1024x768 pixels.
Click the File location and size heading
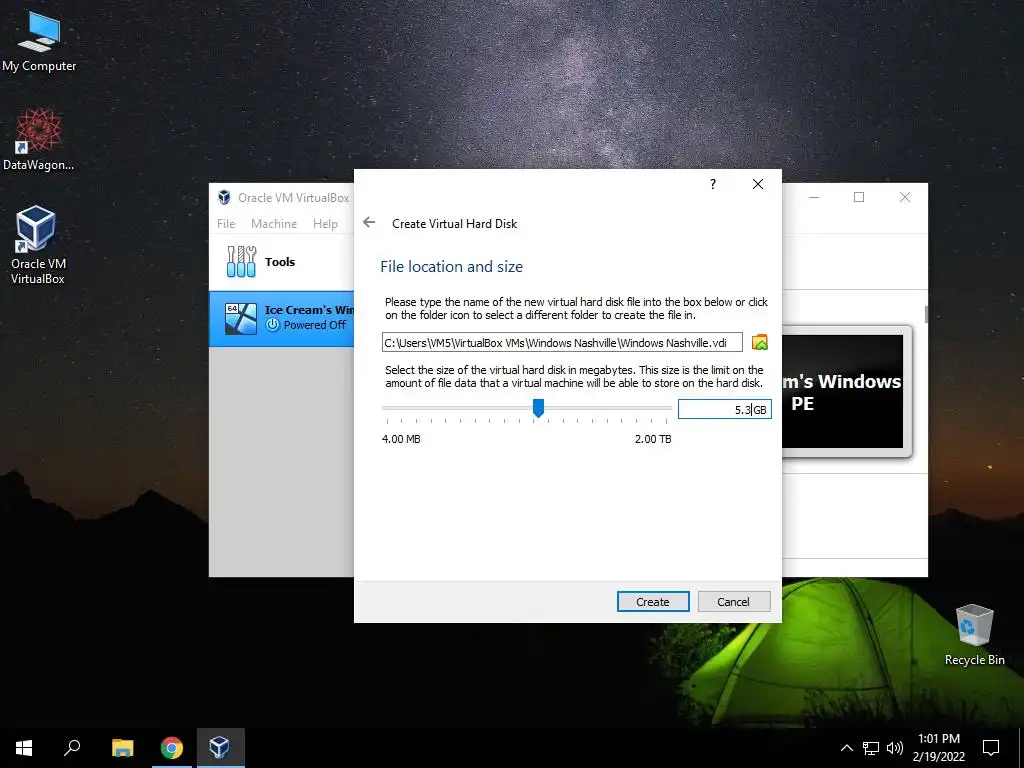(451, 266)
